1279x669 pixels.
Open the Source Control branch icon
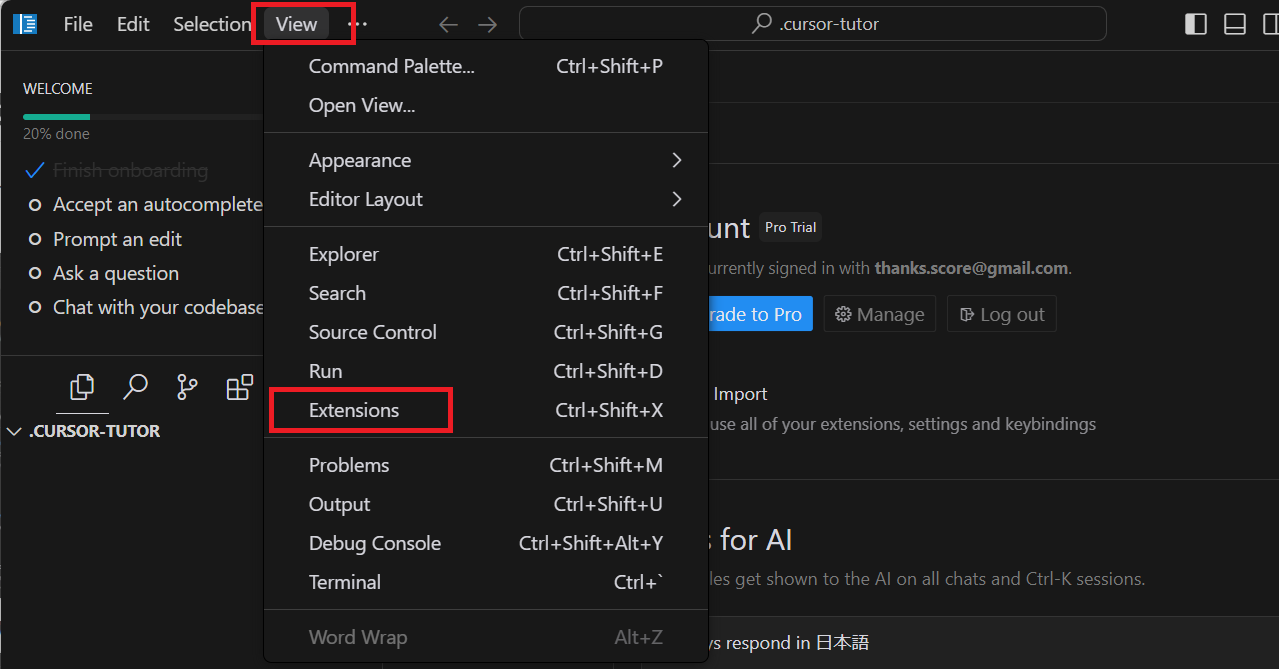[187, 387]
